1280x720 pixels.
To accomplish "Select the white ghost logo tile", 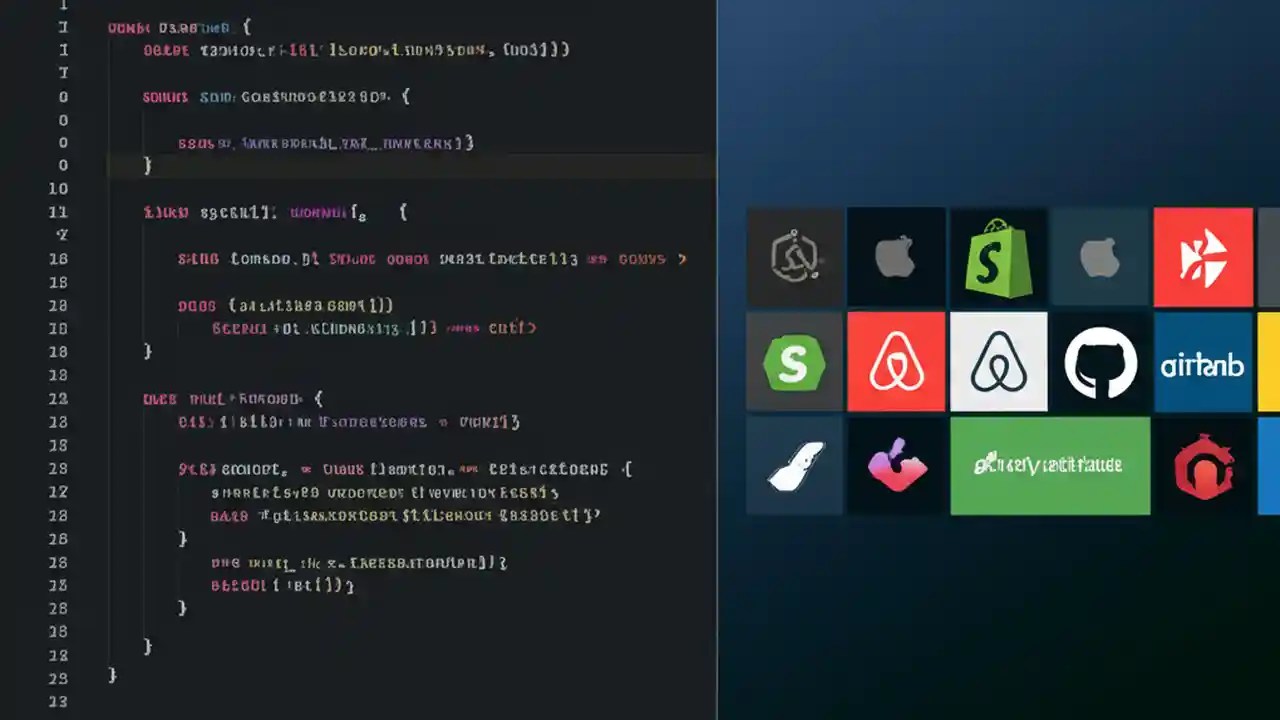I will coord(795,466).
